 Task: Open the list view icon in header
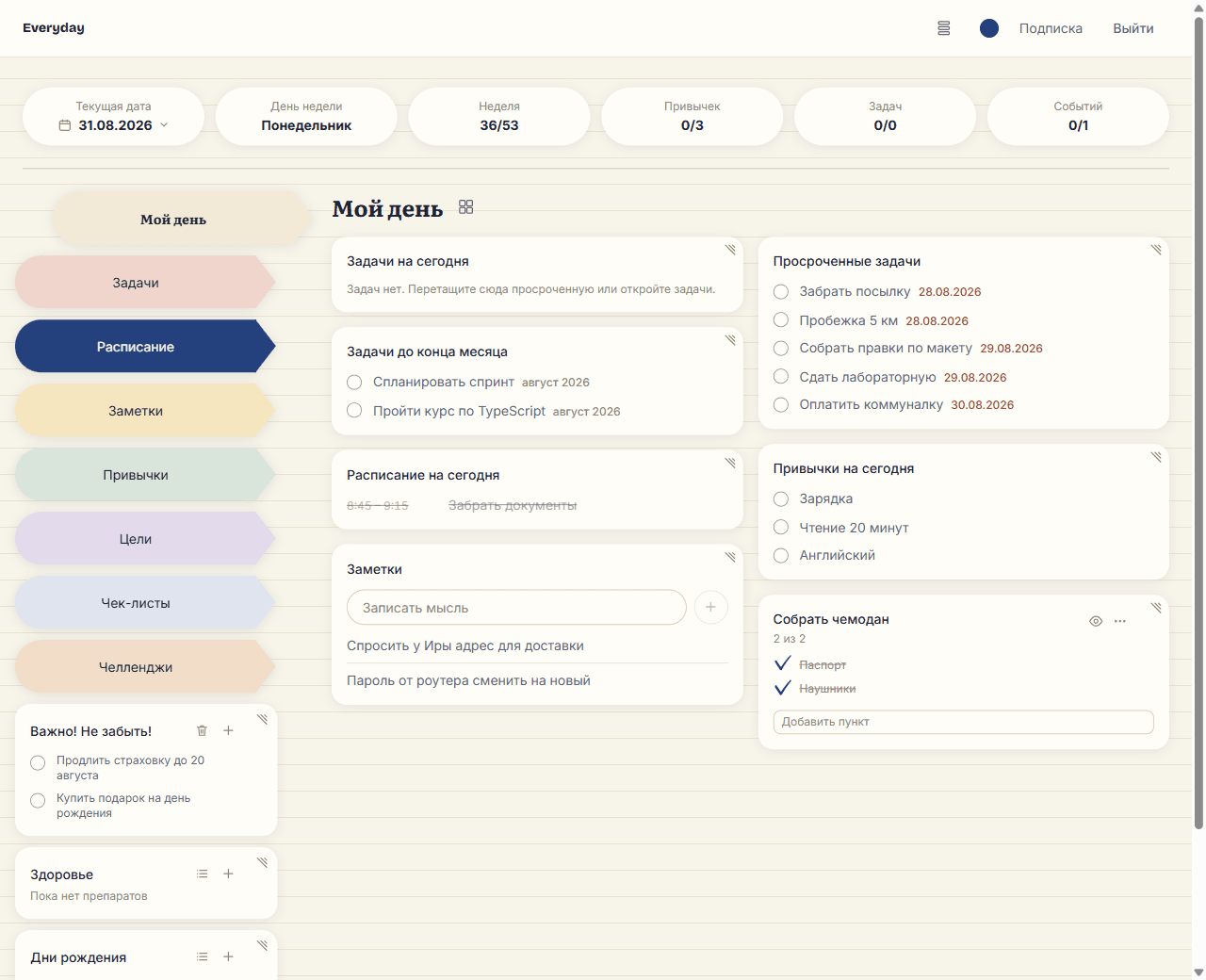click(x=943, y=28)
